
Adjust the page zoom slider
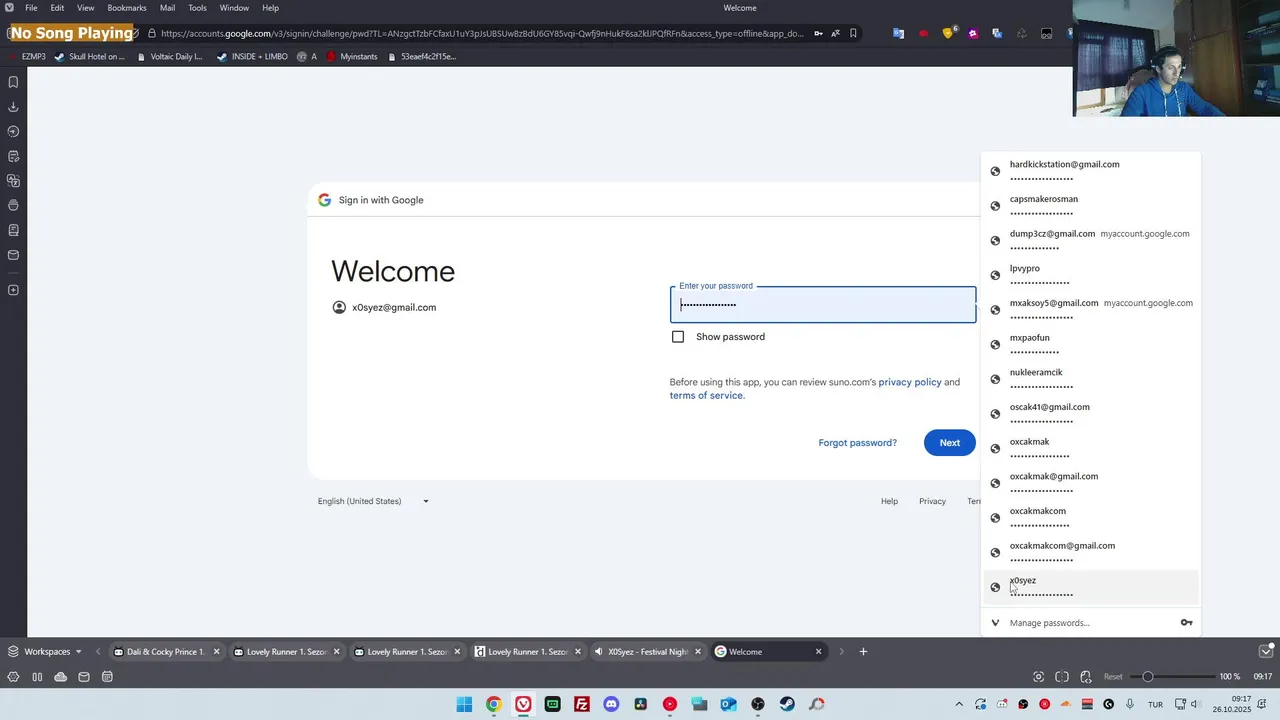pyautogui.click(x=1172, y=677)
